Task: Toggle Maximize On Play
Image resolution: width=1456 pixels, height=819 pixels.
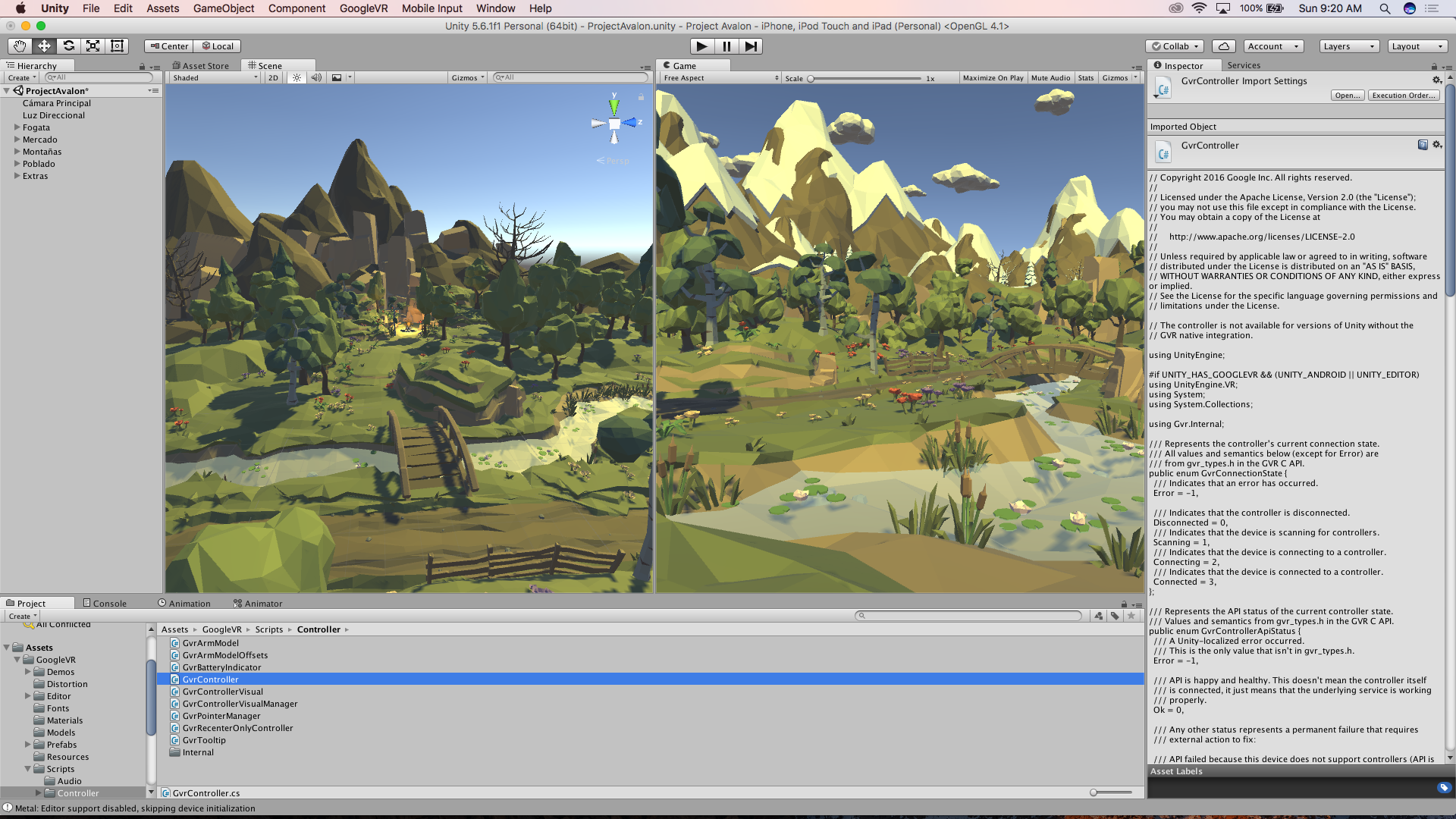Action: (993, 78)
